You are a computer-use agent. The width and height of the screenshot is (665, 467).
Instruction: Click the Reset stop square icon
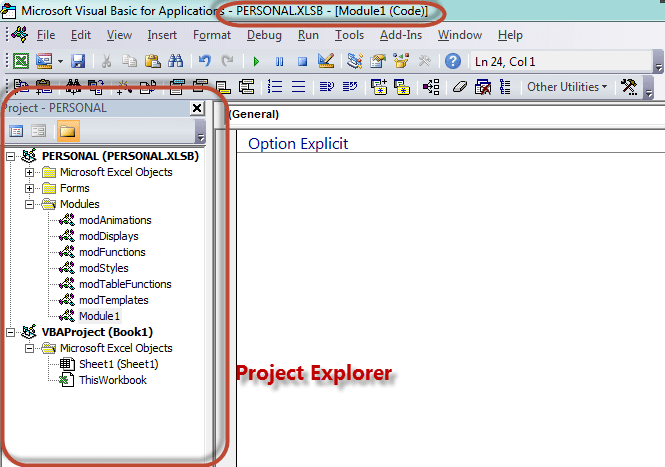[x=302, y=62]
